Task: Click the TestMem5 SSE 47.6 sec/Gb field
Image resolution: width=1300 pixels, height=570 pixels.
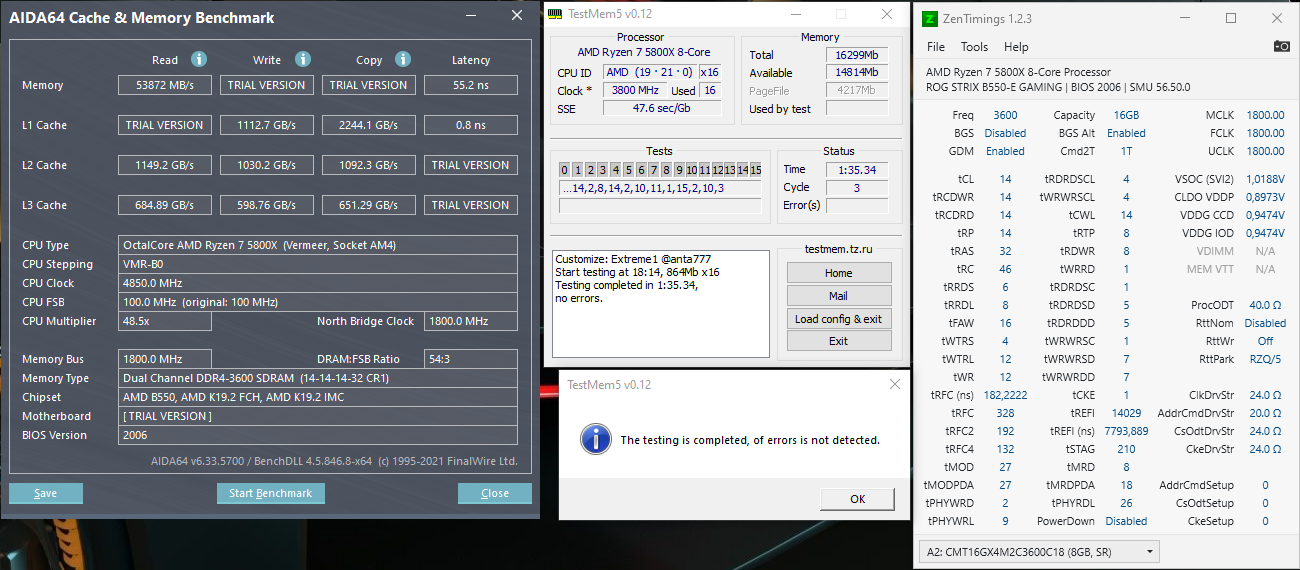Action: pos(661,108)
